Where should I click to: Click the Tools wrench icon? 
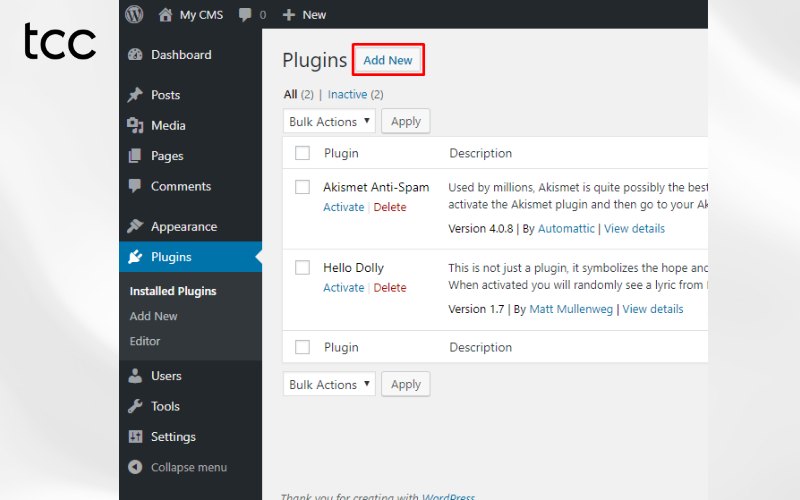(x=135, y=406)
